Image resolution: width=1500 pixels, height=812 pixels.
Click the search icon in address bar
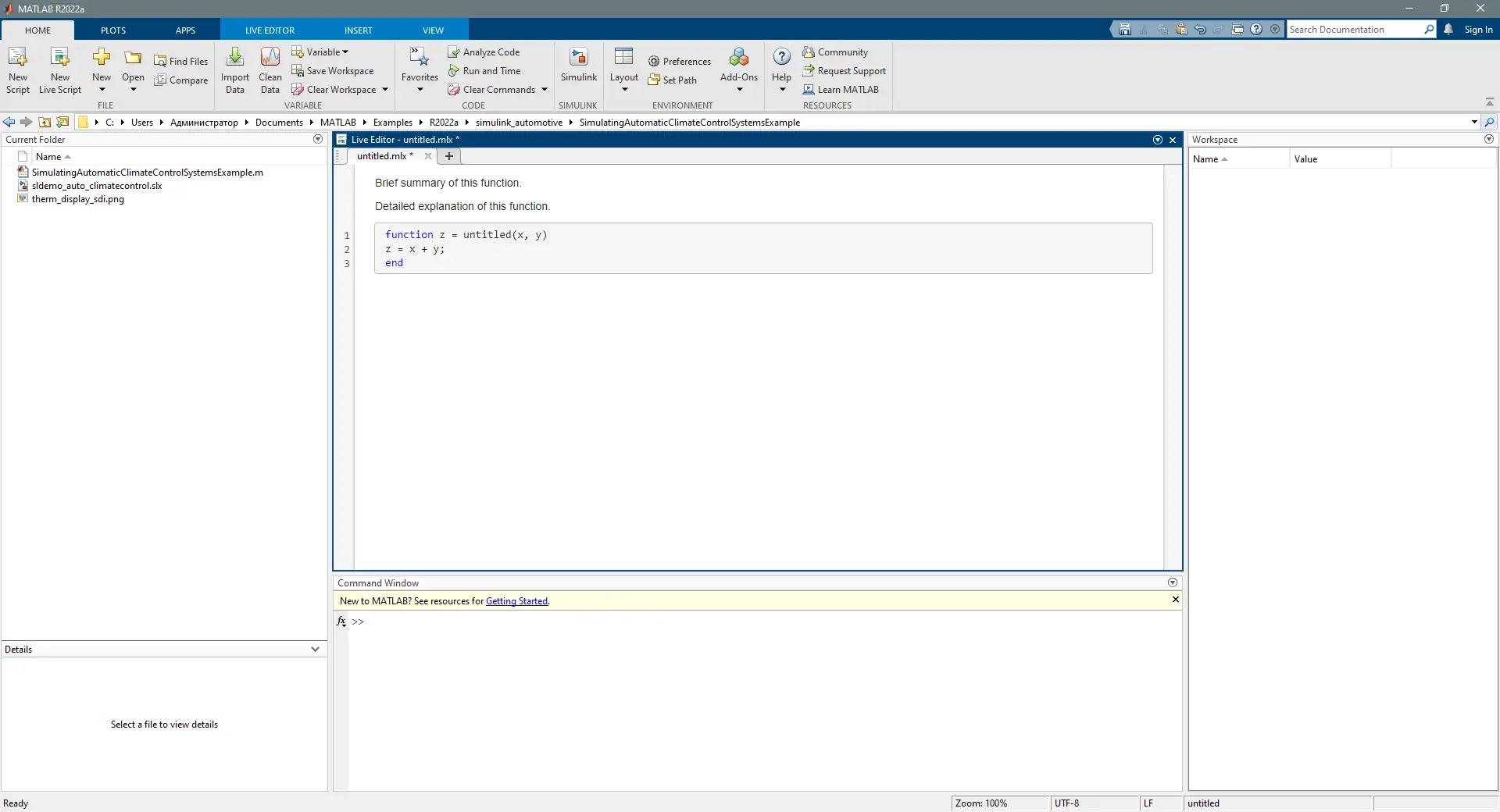[x=1489, y=122]
